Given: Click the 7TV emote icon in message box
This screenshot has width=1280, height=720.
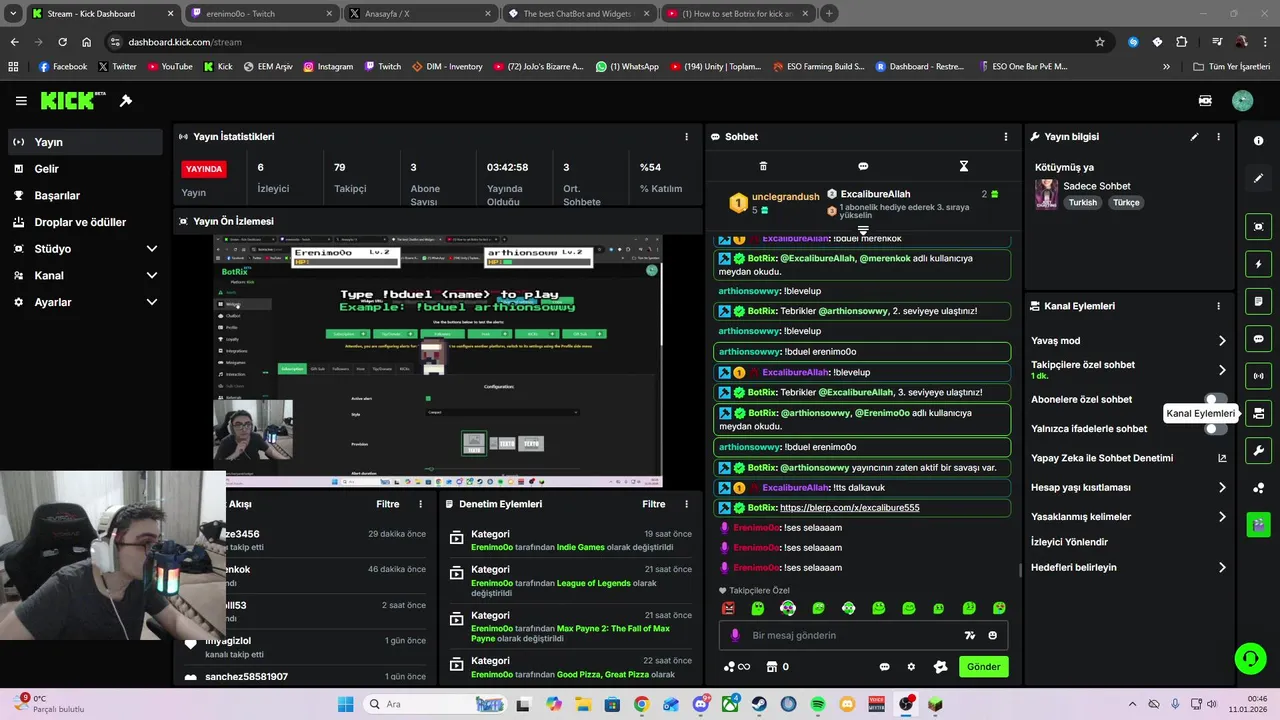Looking at the screenshot, I should tap(969, 635).
